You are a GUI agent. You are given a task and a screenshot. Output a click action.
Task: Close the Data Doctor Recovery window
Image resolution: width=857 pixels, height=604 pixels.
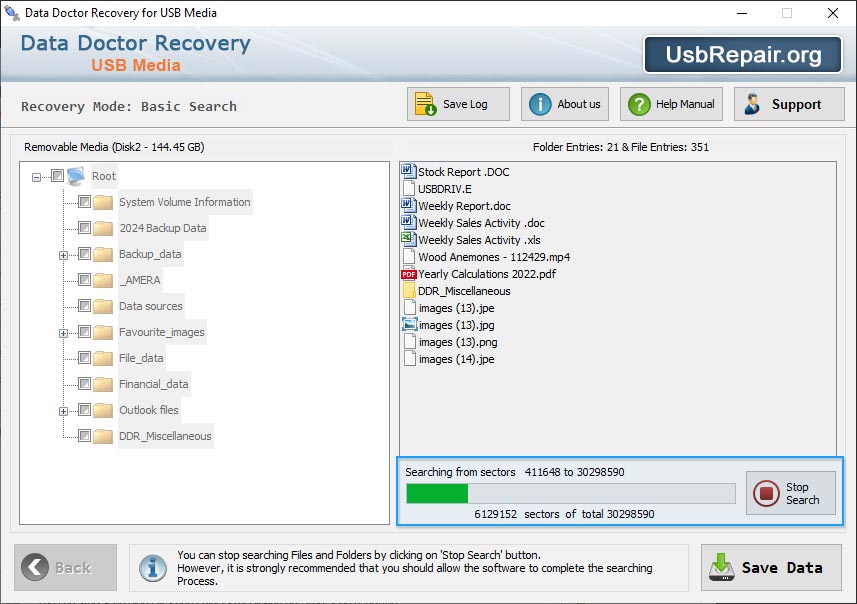pos(832,13)
